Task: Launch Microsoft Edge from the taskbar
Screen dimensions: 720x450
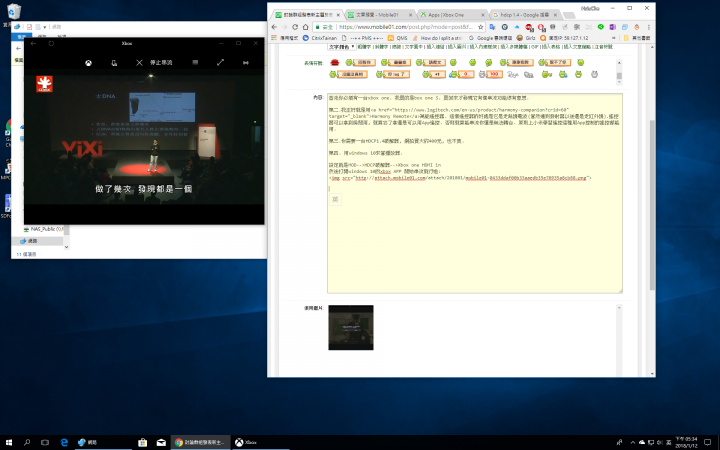Action: click(x=64, y=442)
